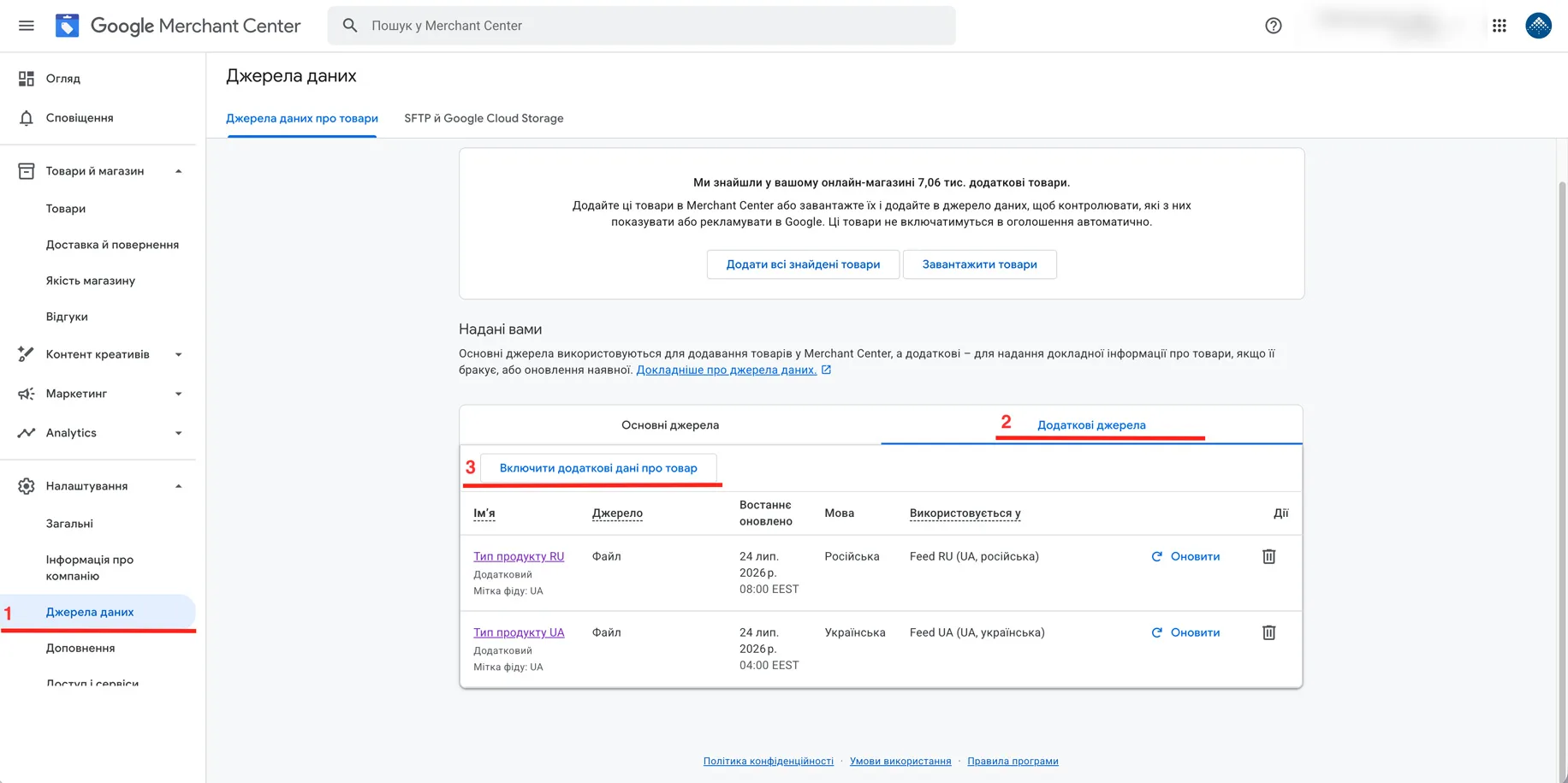This screenshot has height=783, width=1568.
Task: Open Умови використання link
Action: [900, 761]
